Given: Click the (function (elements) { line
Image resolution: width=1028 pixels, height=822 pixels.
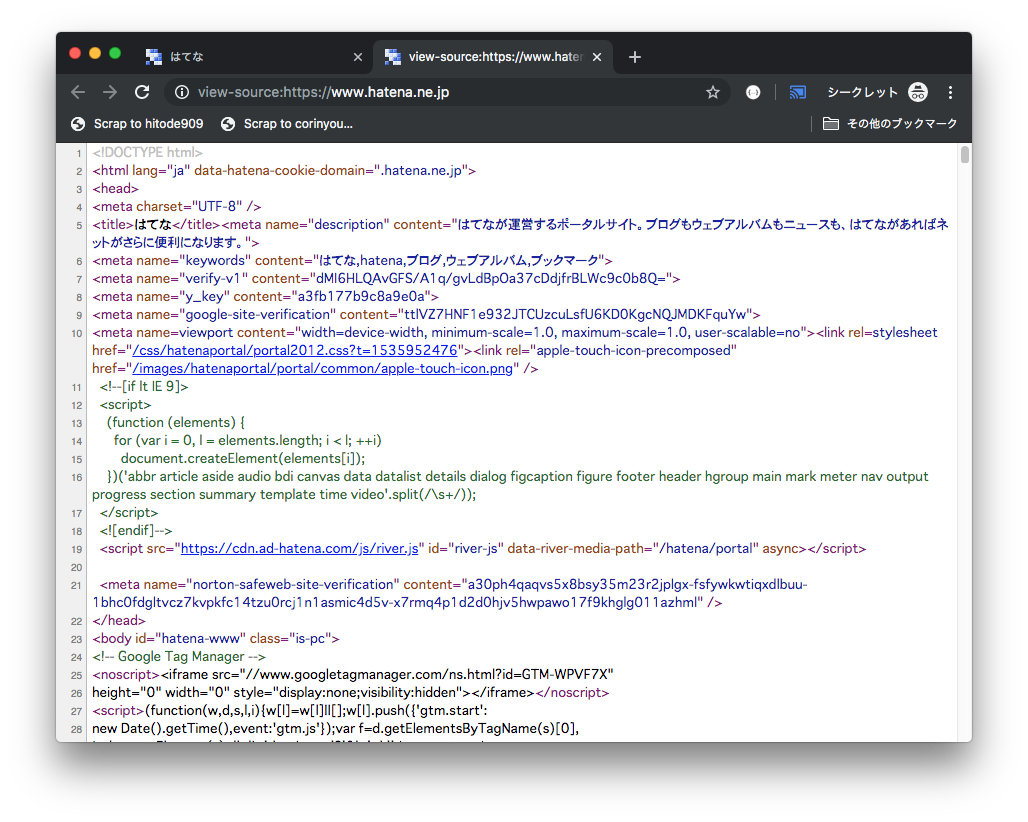Looking at the screenshot, I should click(176, 423).
